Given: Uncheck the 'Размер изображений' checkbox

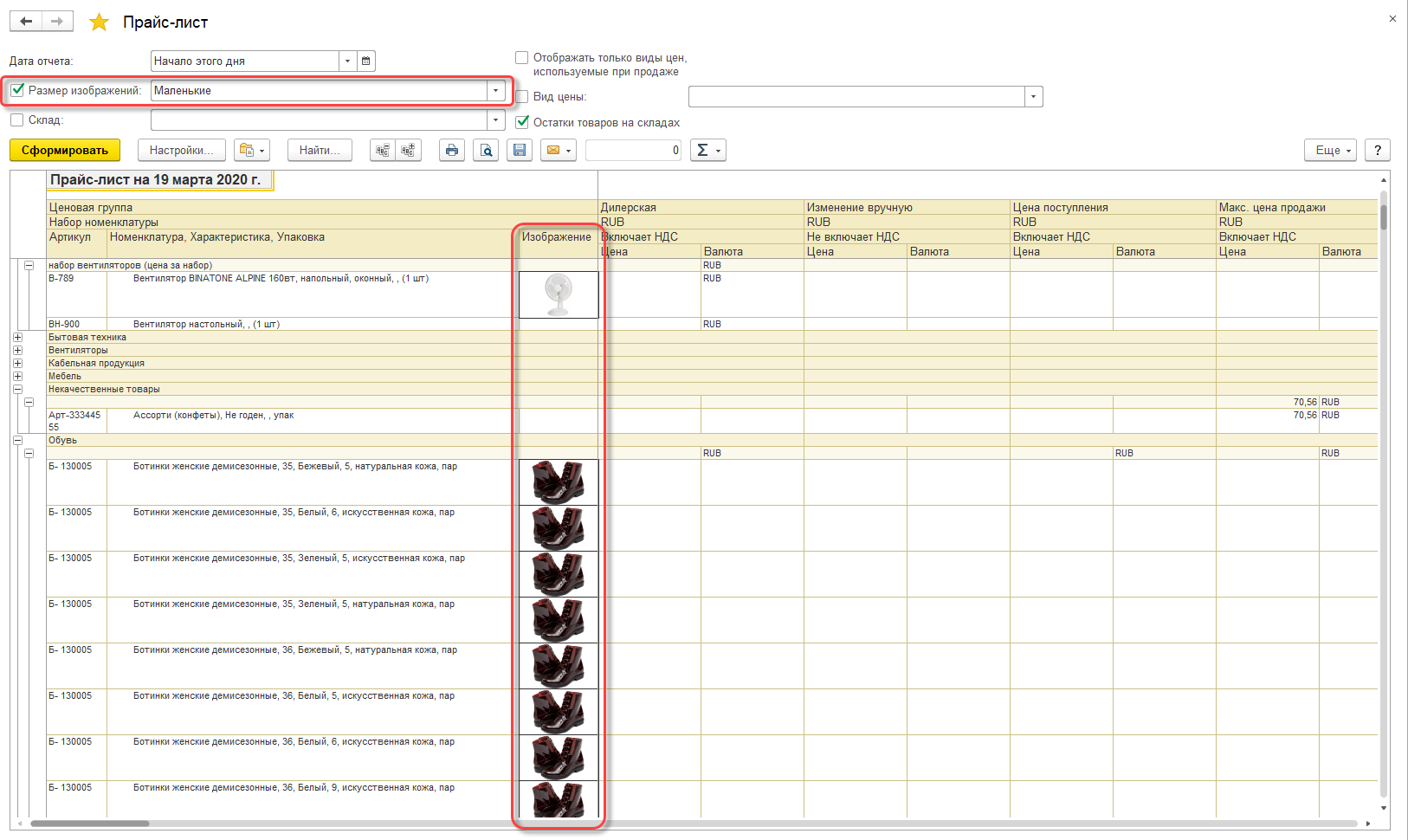Looking at the screenshot, I should (x=17, y=90).
